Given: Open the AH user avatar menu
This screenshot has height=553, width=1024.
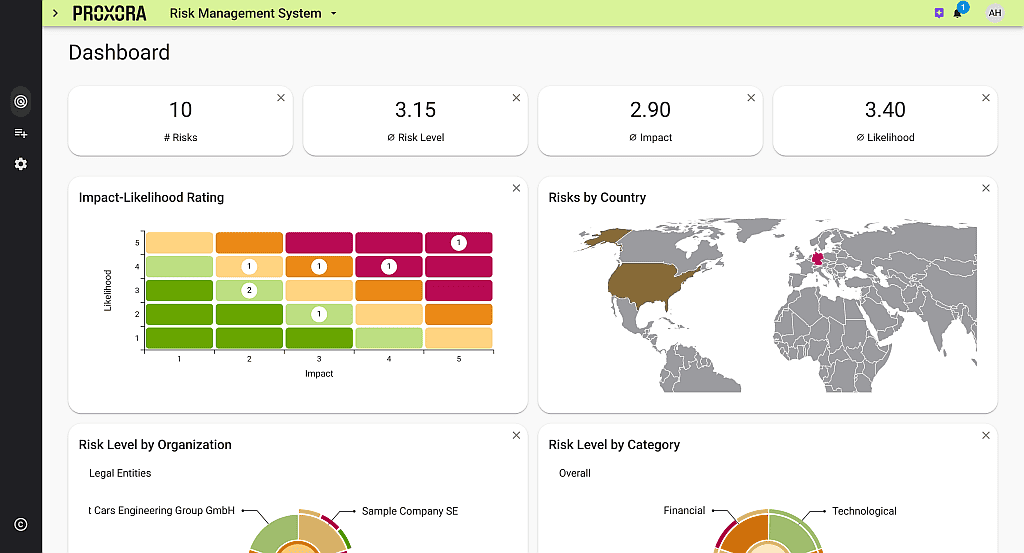Looking at the screenshot, I should coord(994,13).
